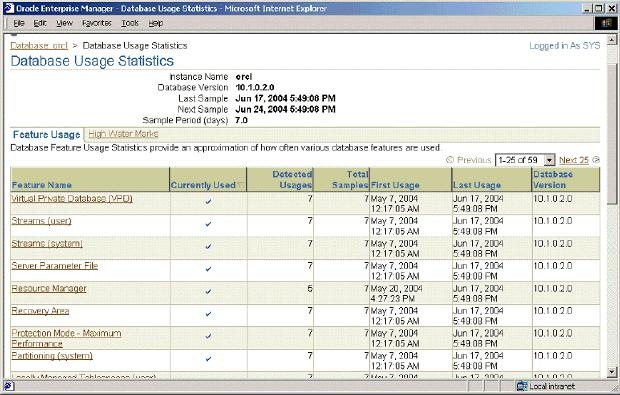Click the Sample Period value 7.0
Image resolution: width=620 pixels, height=395 pixels.
point(241,120)
